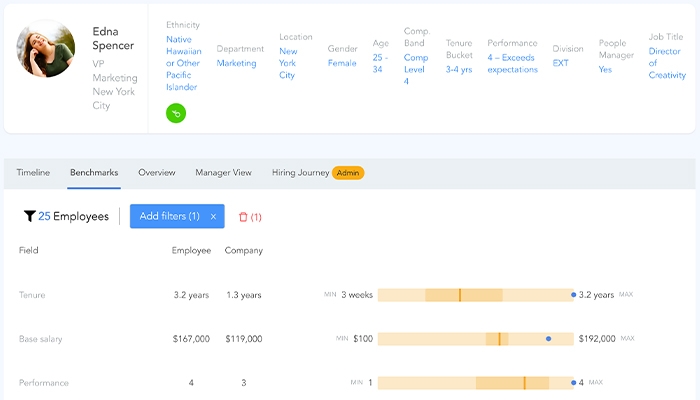Click the blue dot on Performance range bar
Screen dimensions: 700x400
coord(573,382)
